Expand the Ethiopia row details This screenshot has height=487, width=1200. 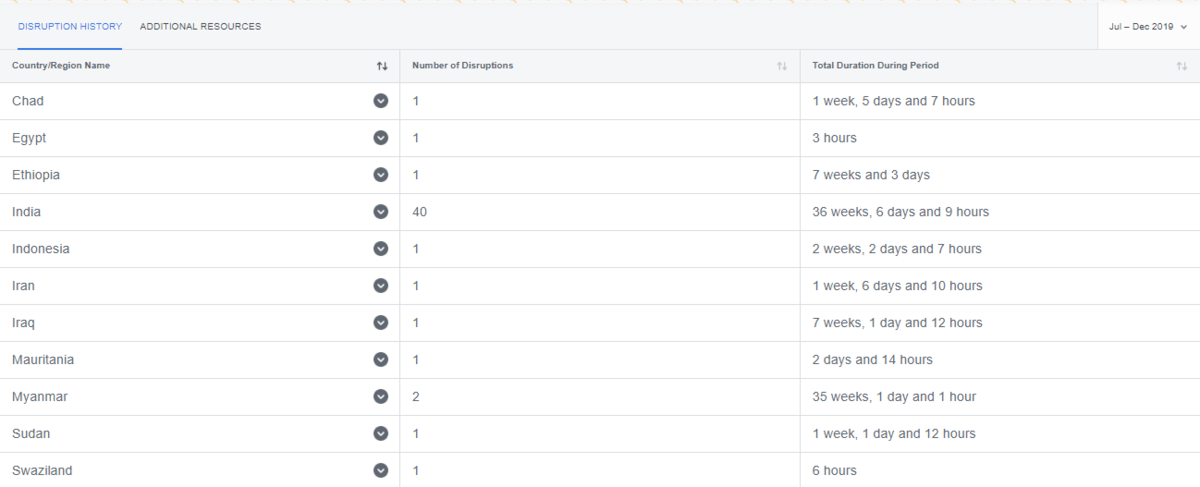click(380, 175)
